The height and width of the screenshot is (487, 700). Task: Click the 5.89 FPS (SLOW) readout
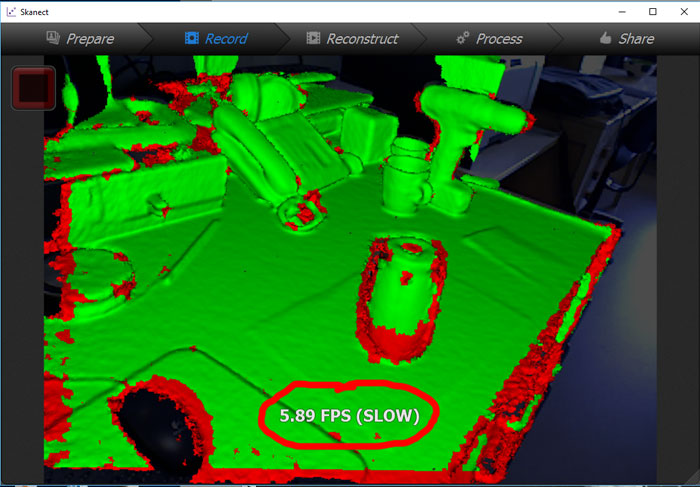pos(350,416)
